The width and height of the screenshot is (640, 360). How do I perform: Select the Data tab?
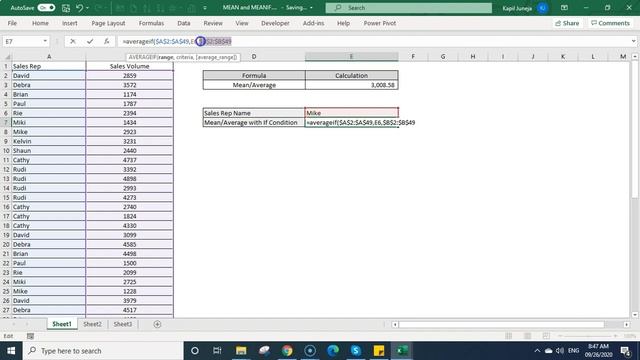(184, 23)
